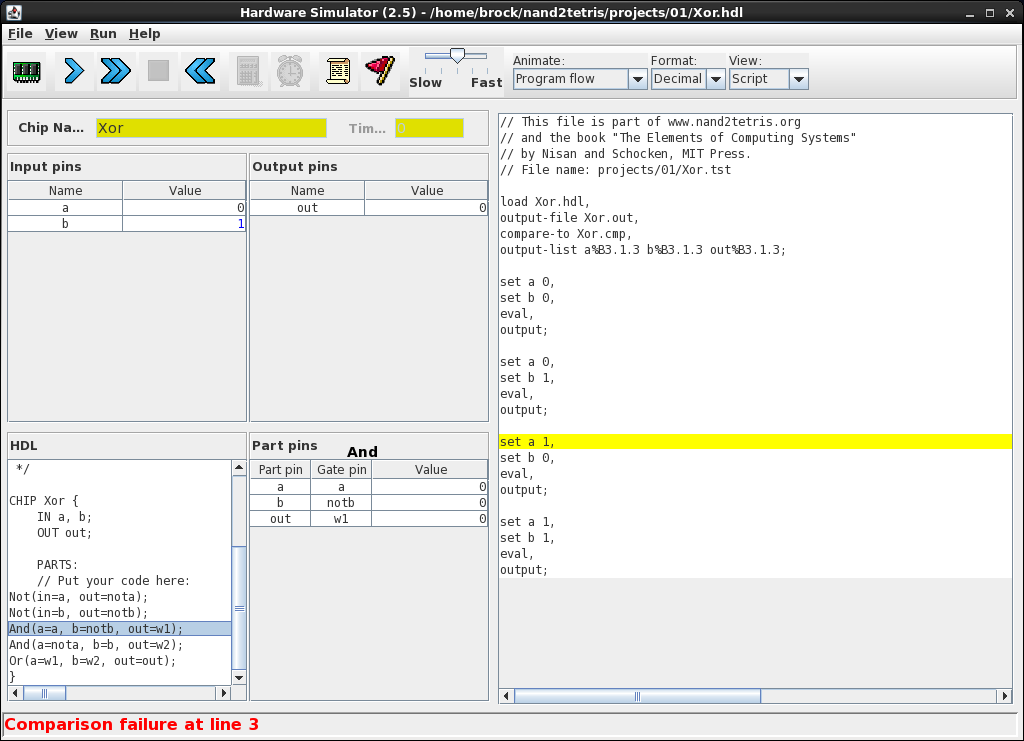Image resolution: width=1024 pixels, height=741 pixels.
Task: Run the script with fast-forward icon
Action: 115,71
